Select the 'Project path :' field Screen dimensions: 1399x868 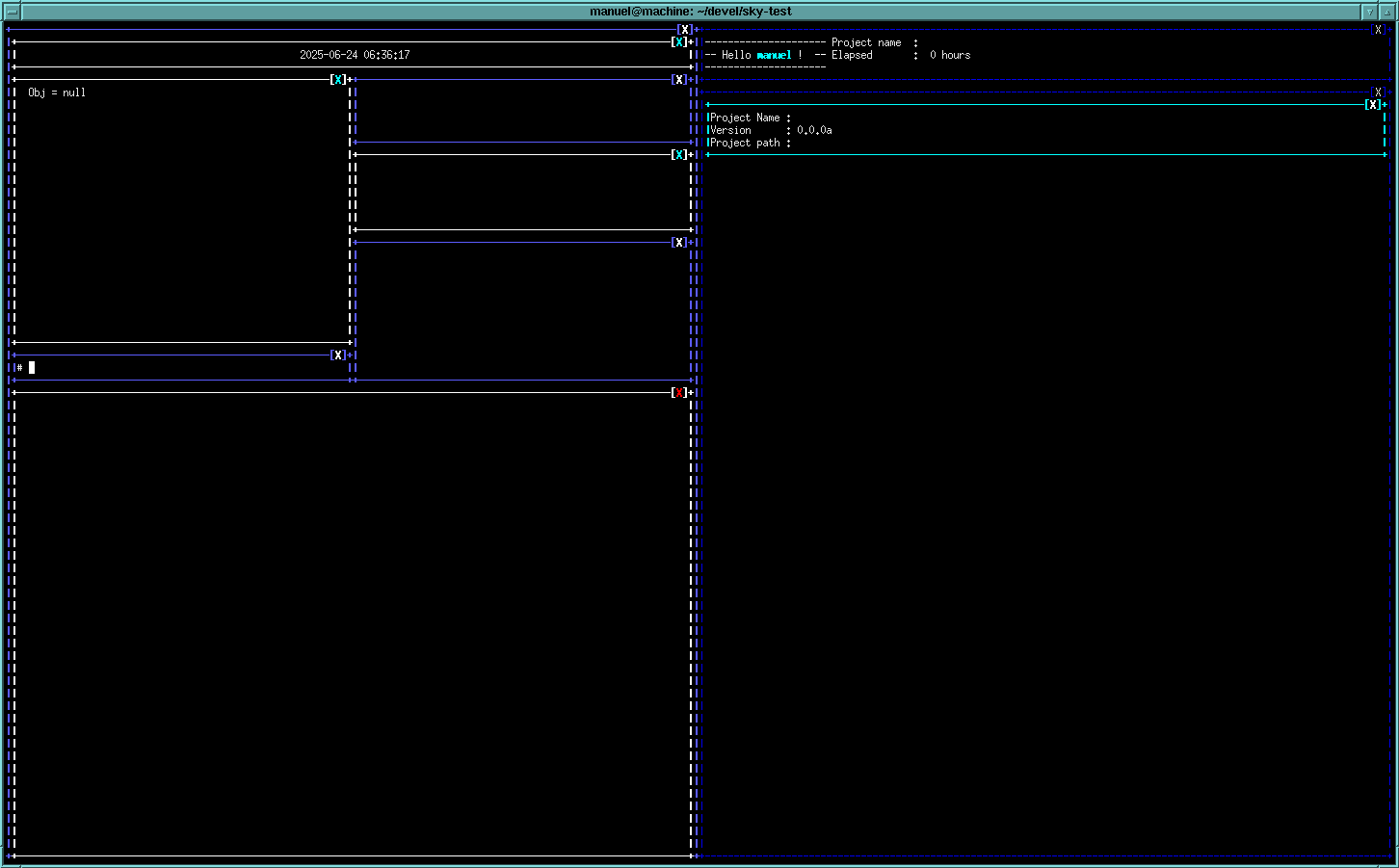point(750,143)
